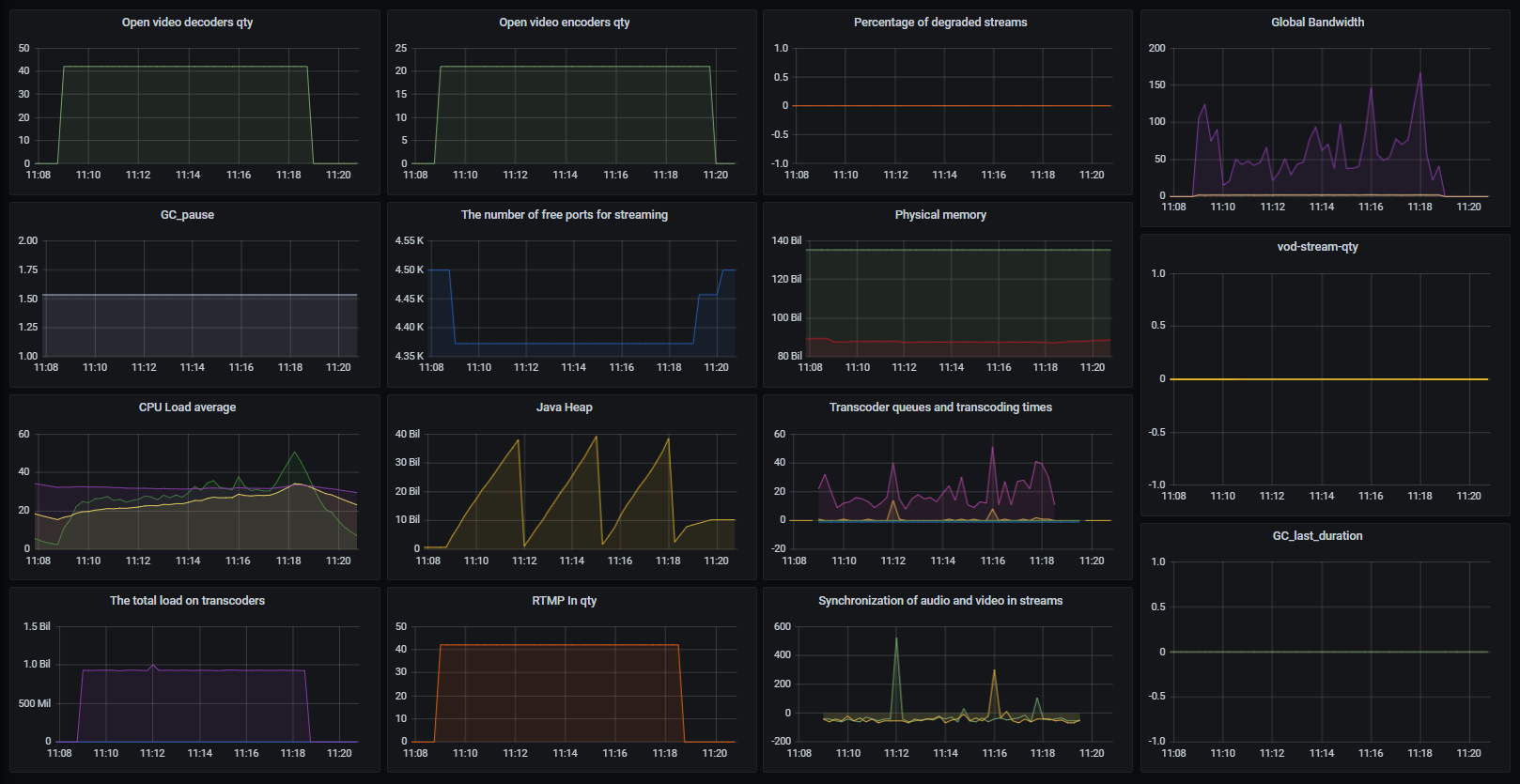Viewport: 1520px width, 784px height.
Task: Click '11:20' time label in GC_last_duration panel
Action: (x=1468, y=753)
